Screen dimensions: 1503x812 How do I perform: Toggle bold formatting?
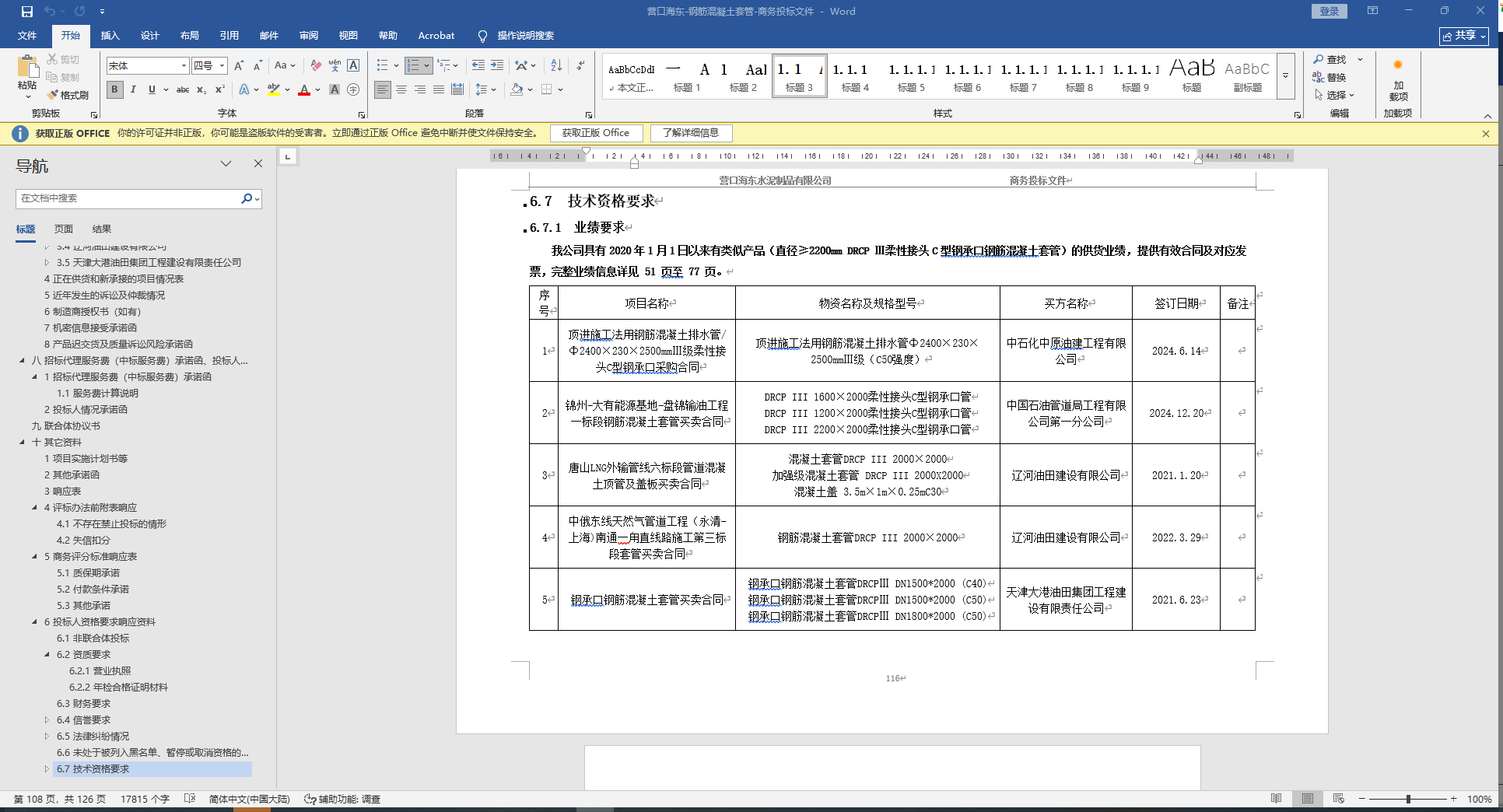[x=115, y=90]
